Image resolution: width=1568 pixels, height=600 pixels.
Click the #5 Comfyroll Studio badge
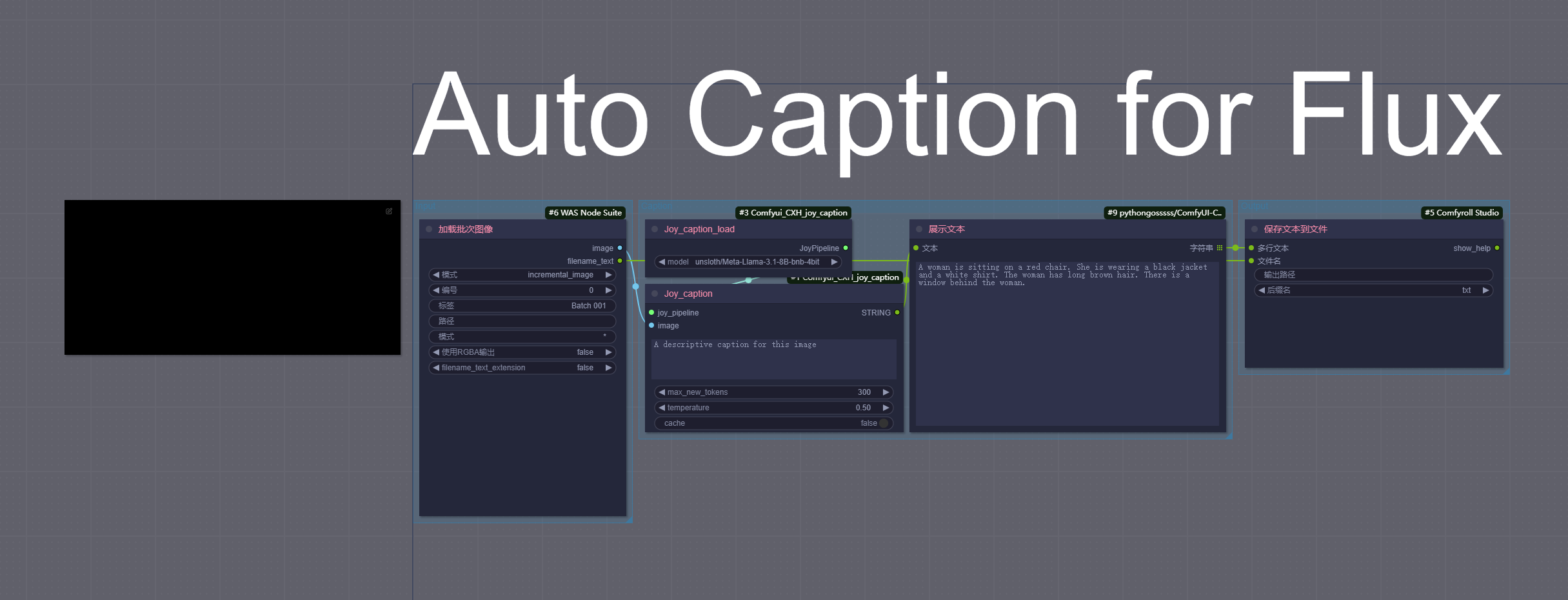coord(1462,213)
